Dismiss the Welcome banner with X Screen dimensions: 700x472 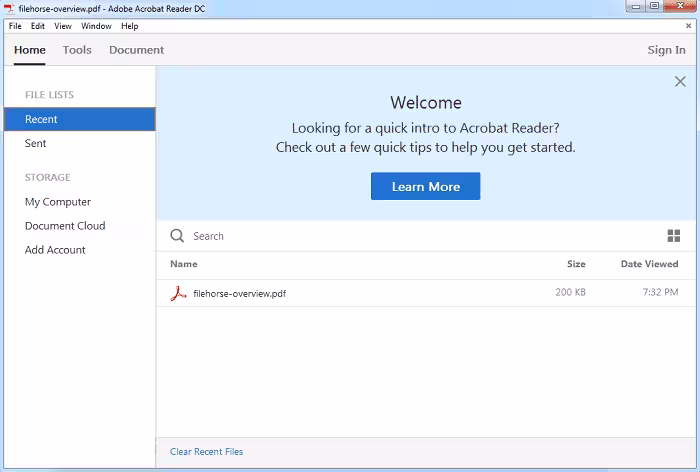tap(680, 81)
